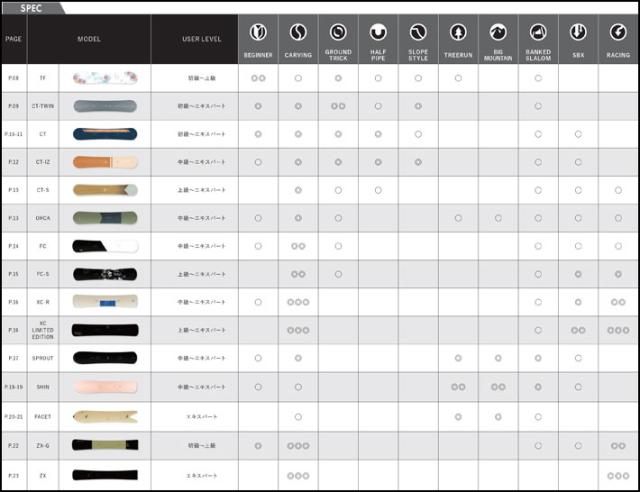Select XC-R row triple-circle Carving rating
The image size is (640, 492).
click(x=298, y=302)
